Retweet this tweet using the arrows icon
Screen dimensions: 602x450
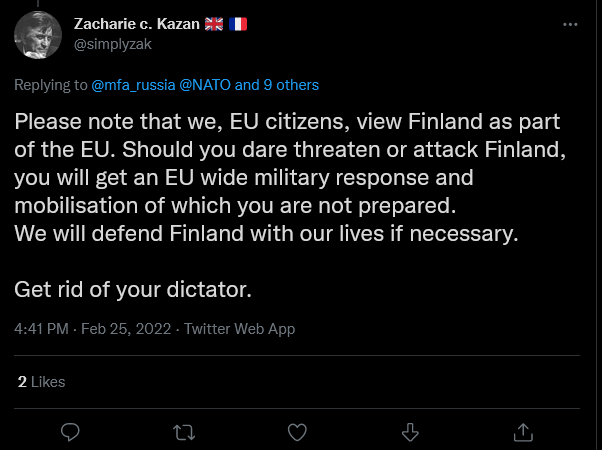(184, 432)
